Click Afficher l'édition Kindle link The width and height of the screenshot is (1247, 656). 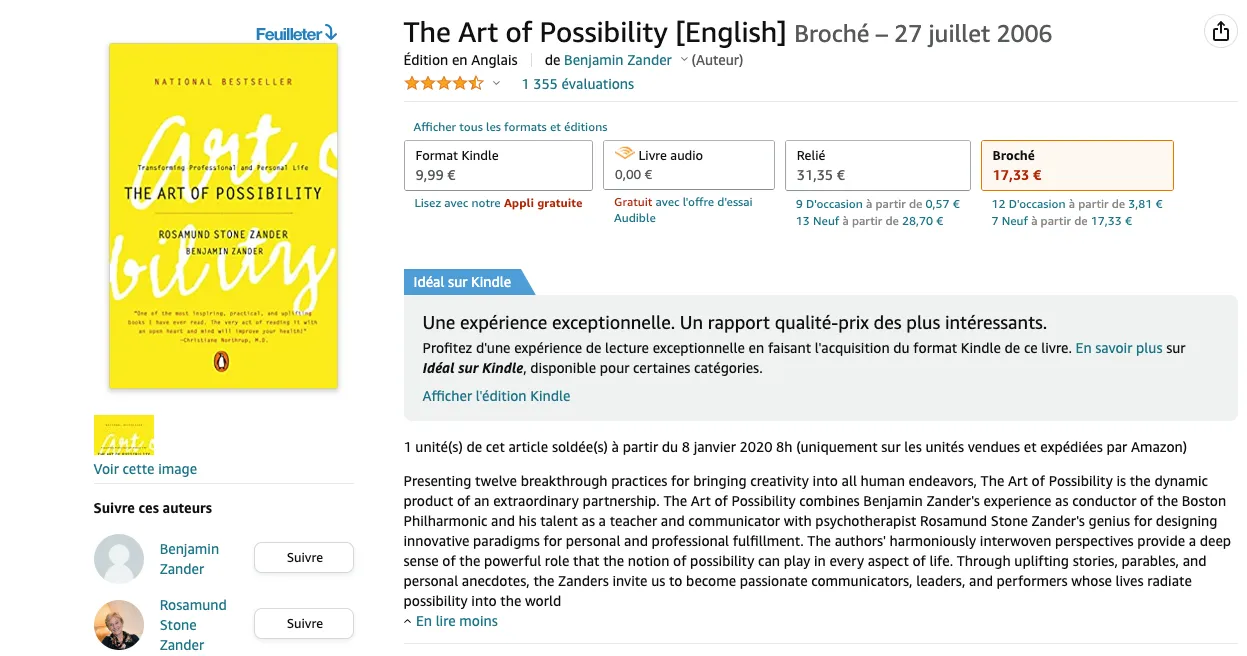point(496,396)
